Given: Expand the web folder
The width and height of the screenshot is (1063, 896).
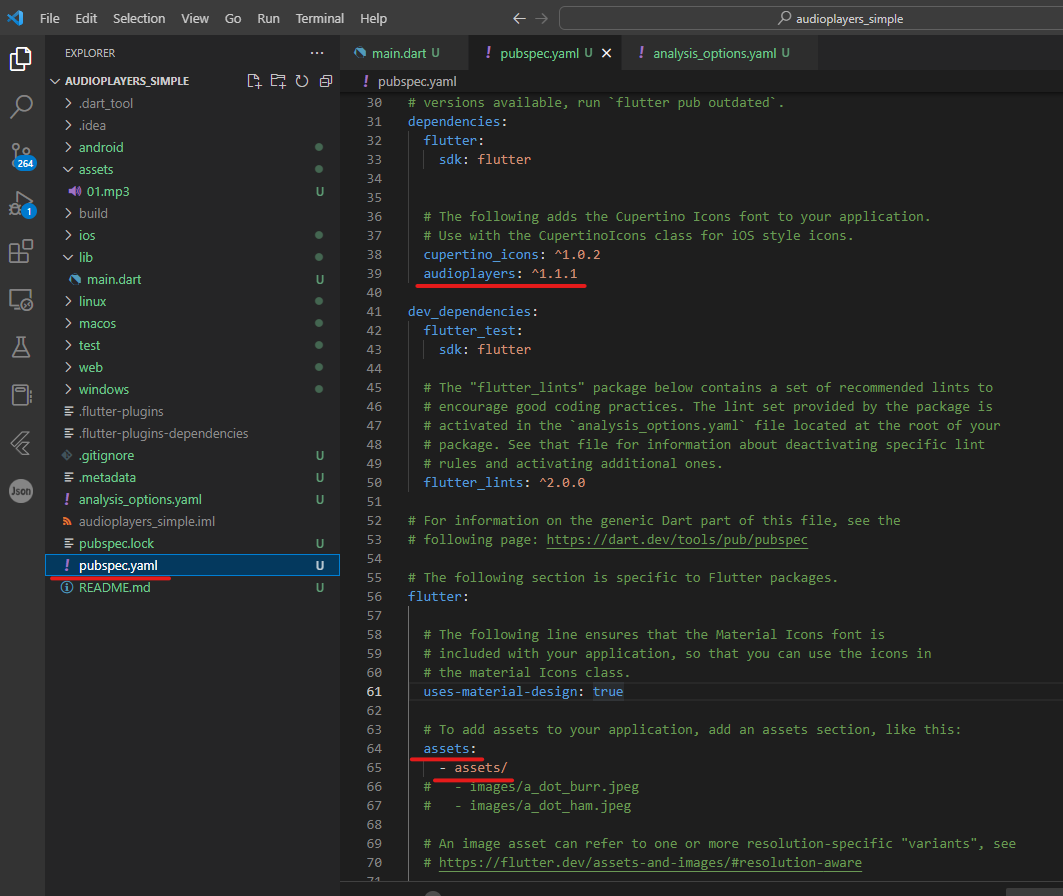Looking at the screenshot, I should point(193,367).
